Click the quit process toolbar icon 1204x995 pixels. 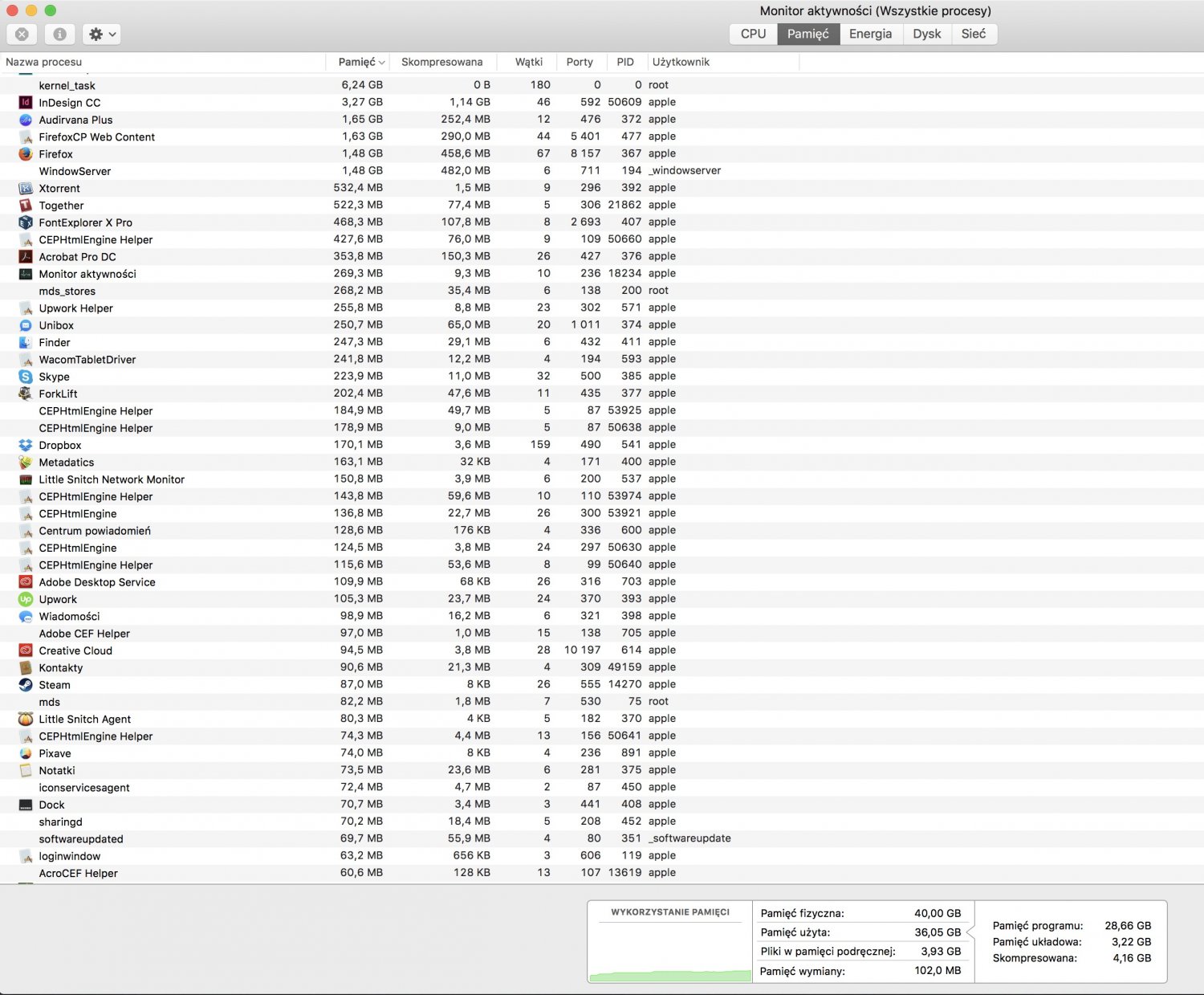22,34
